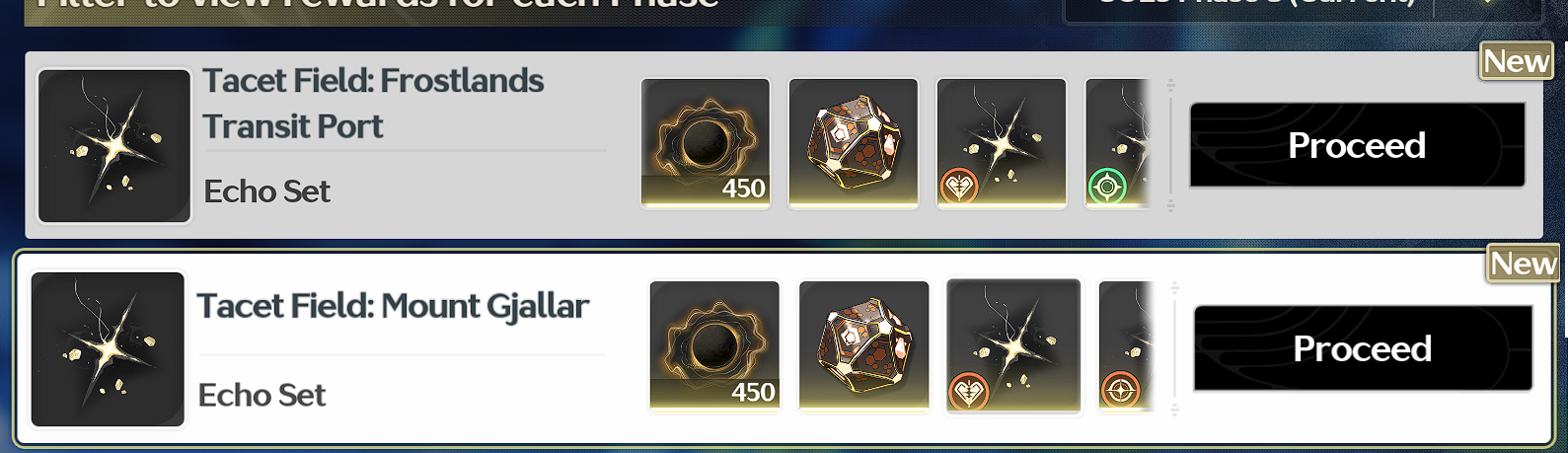This screenshot has width=1568, height=453.
Task: Inspect the polyhedron cube reward in the Mount Gjallar row
Action: coord(863,345)
